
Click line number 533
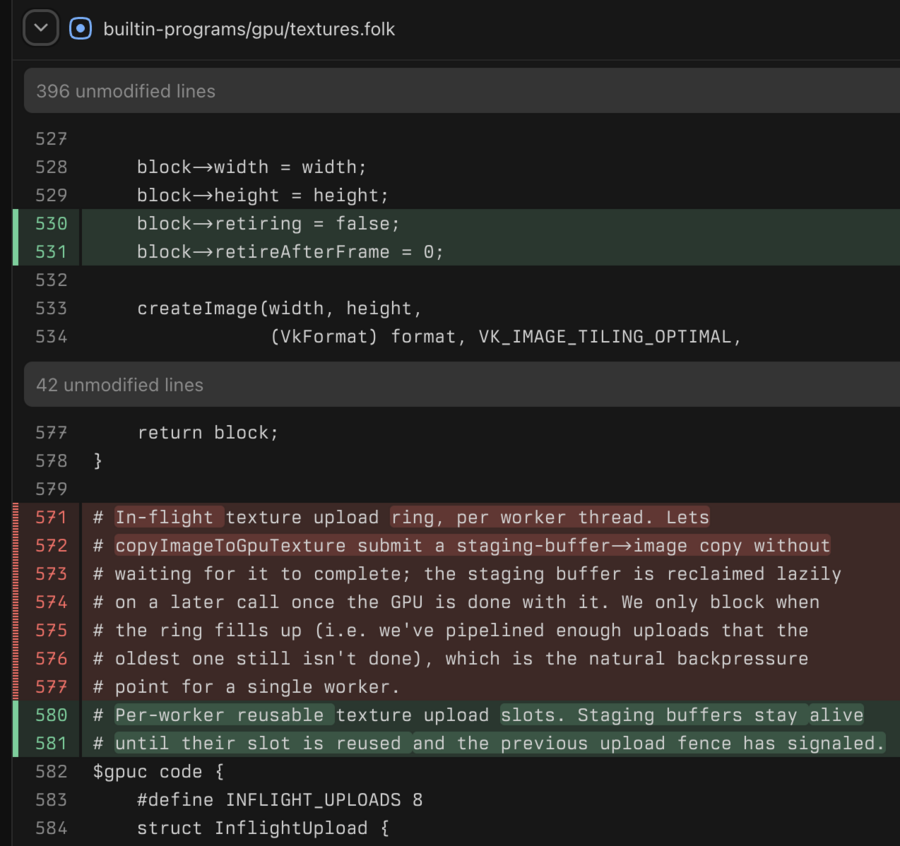tap(51, 308)
